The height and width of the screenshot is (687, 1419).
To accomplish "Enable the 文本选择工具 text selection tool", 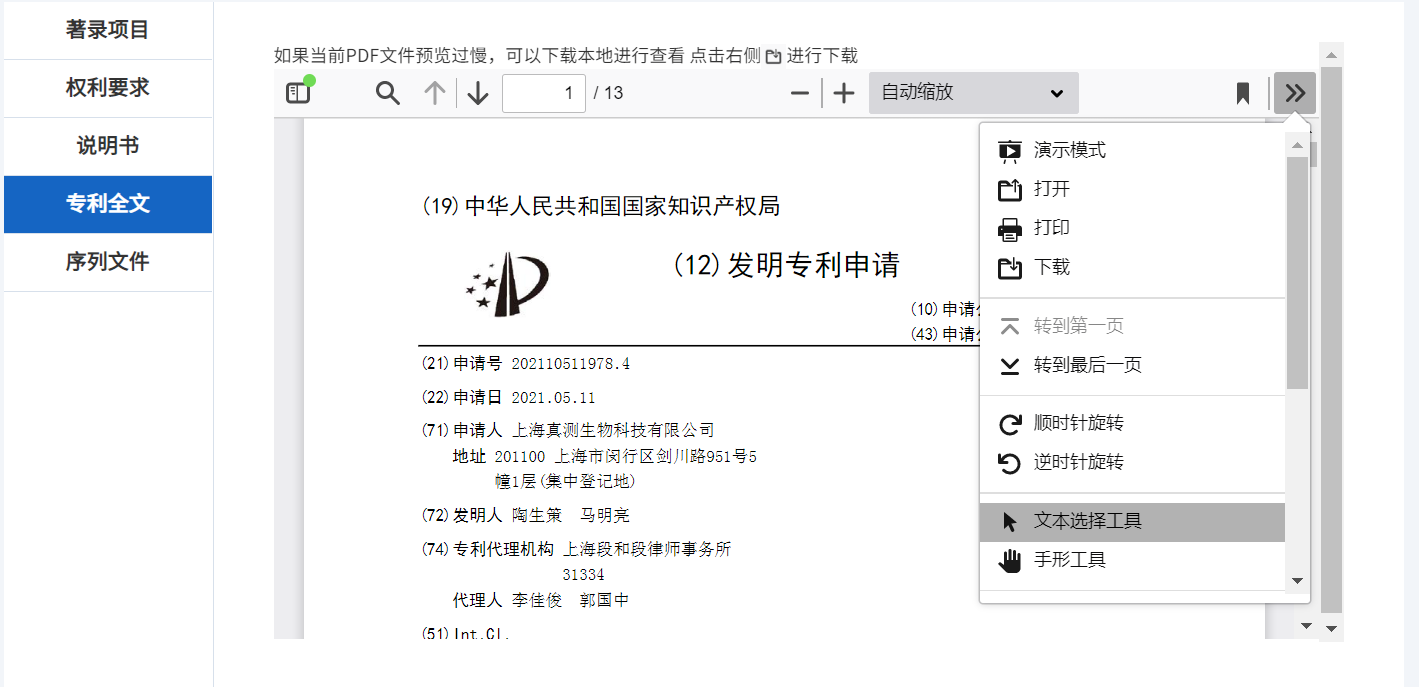I will pos(1087,521).
